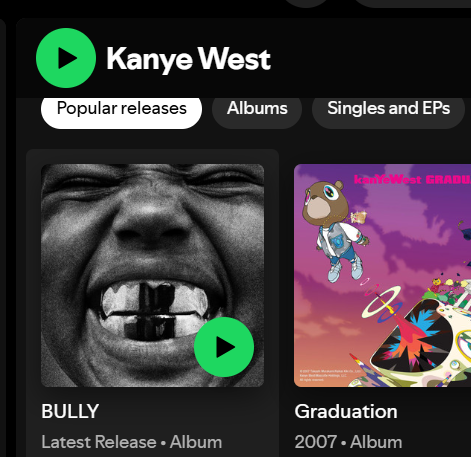Click the pink kanYeWest text on Graduation cover
Screen dimensions: 471x457
click(x=388, y=180)
